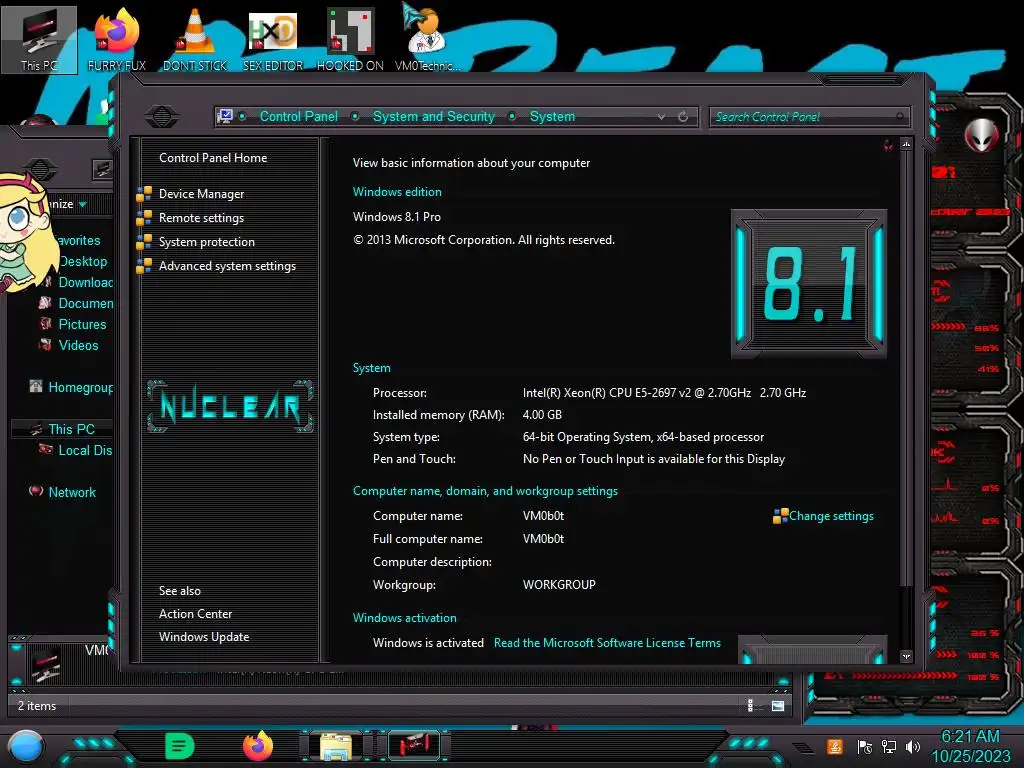Open Device Manager from the sidebar
The height and width of the screenshot is (768, 1024).
pyautogui.click(x=201, y=194)
